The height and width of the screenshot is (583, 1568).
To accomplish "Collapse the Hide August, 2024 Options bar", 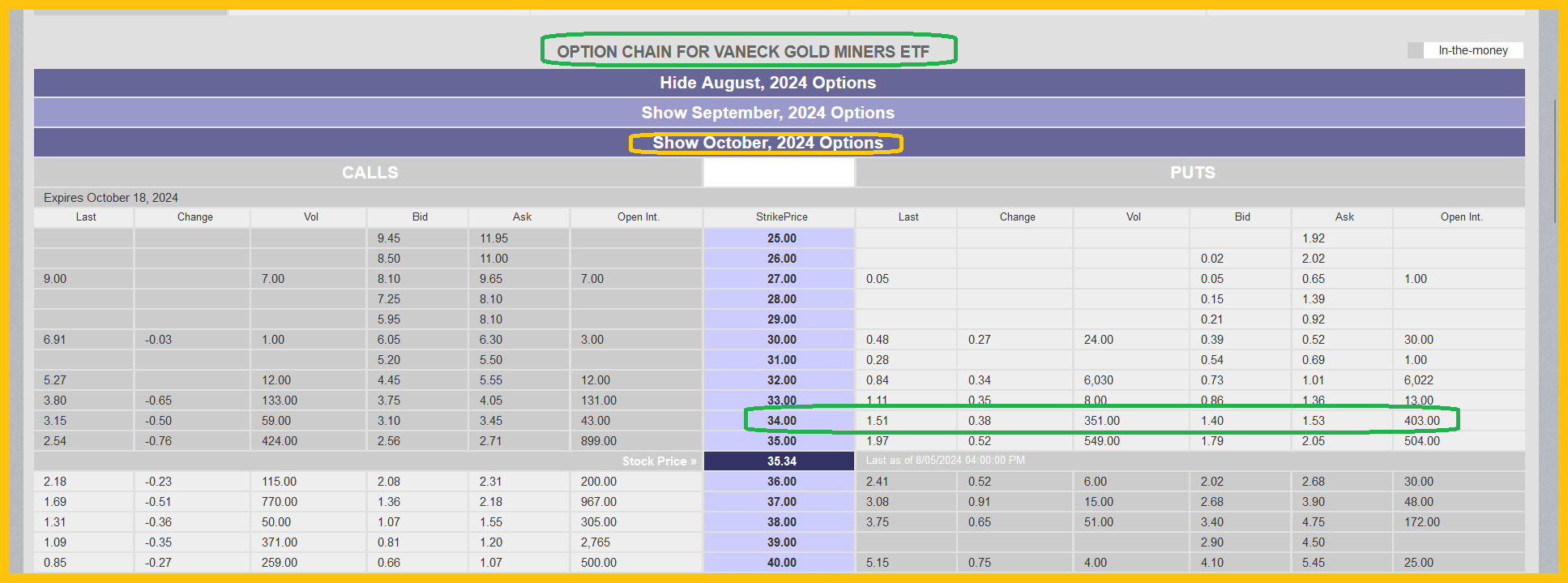I will click(767, 83).
